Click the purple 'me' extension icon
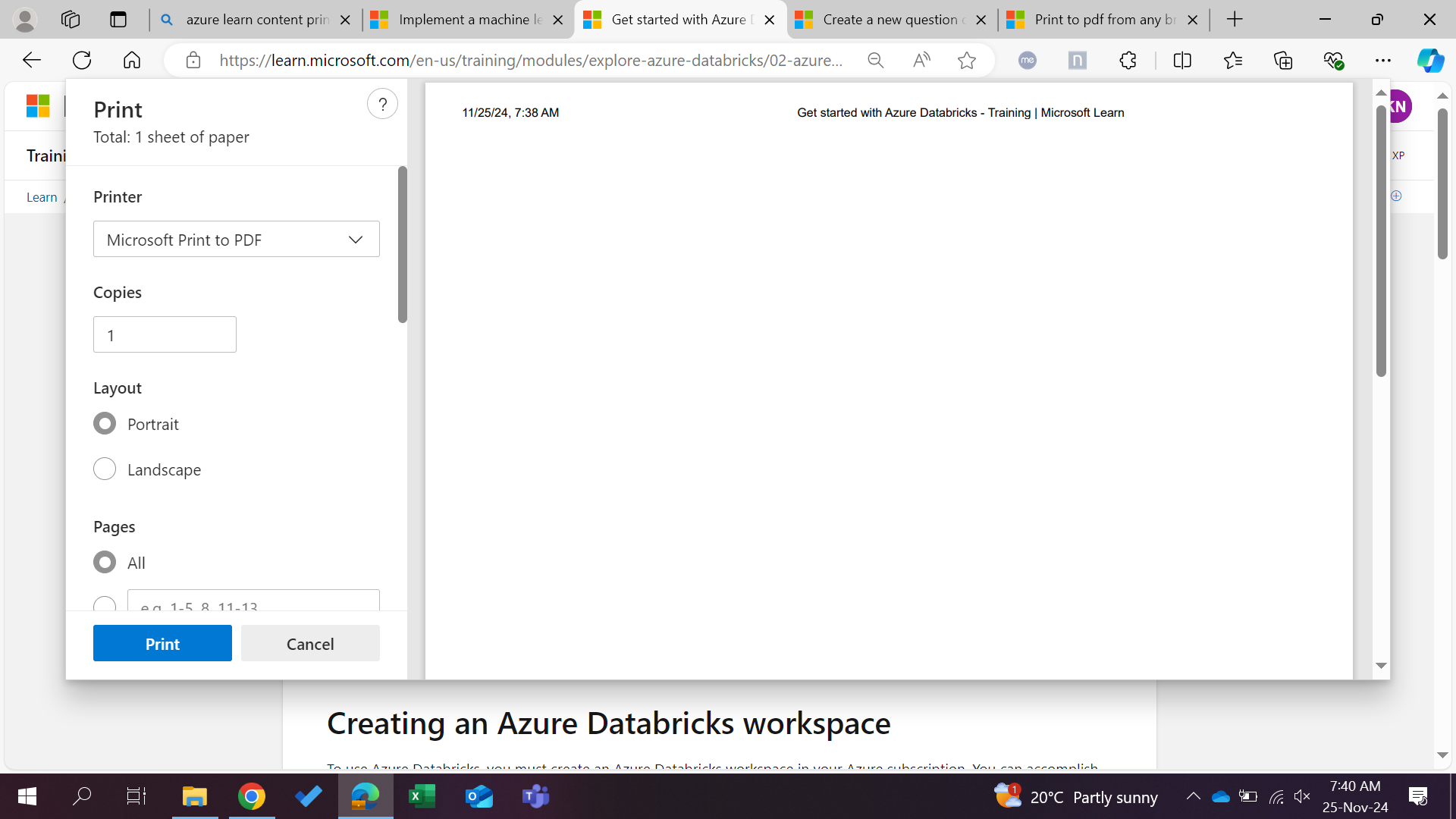1456x819 pixels. (x=1028, y=60)
